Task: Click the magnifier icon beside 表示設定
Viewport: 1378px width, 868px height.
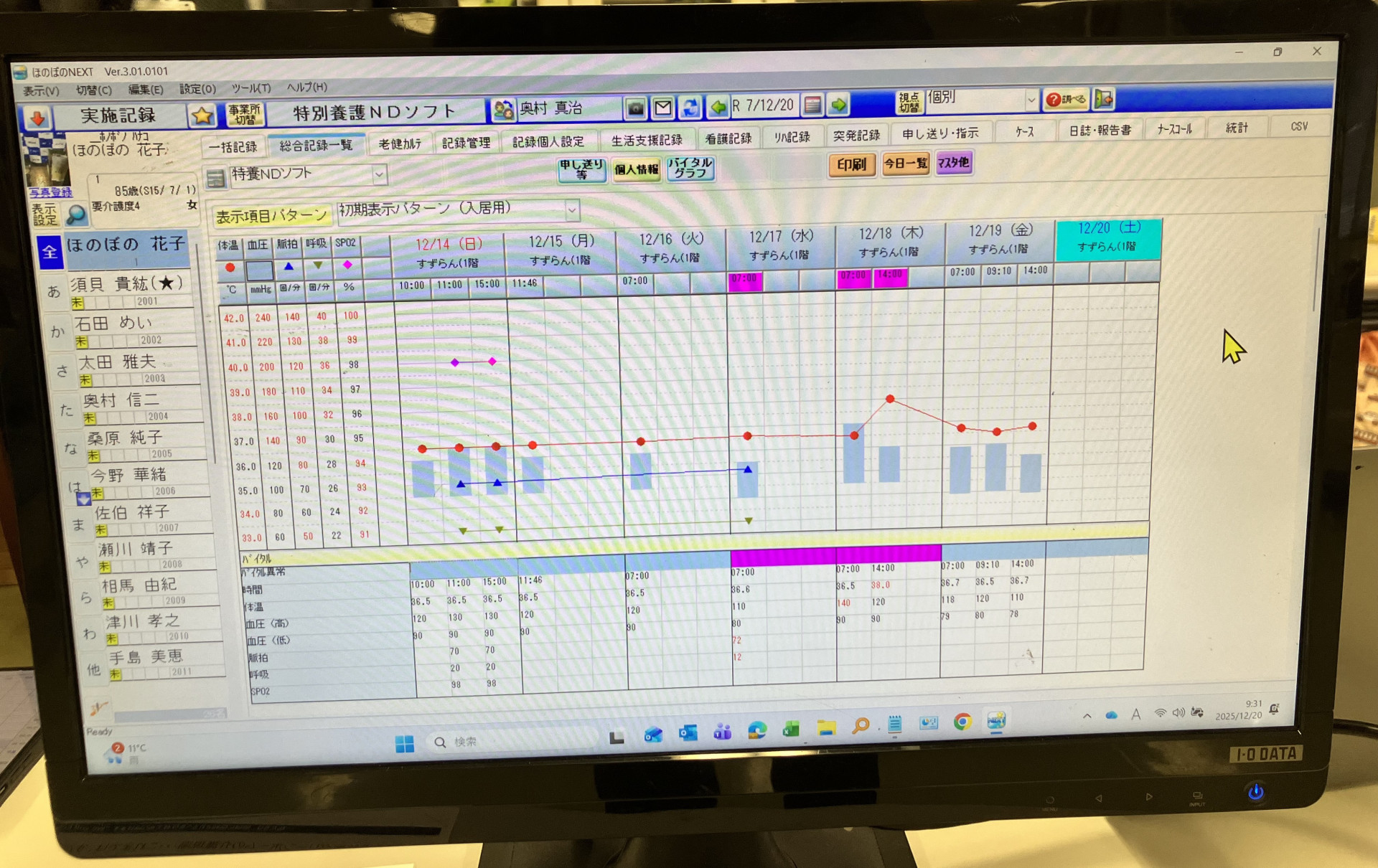Action: 75,214
